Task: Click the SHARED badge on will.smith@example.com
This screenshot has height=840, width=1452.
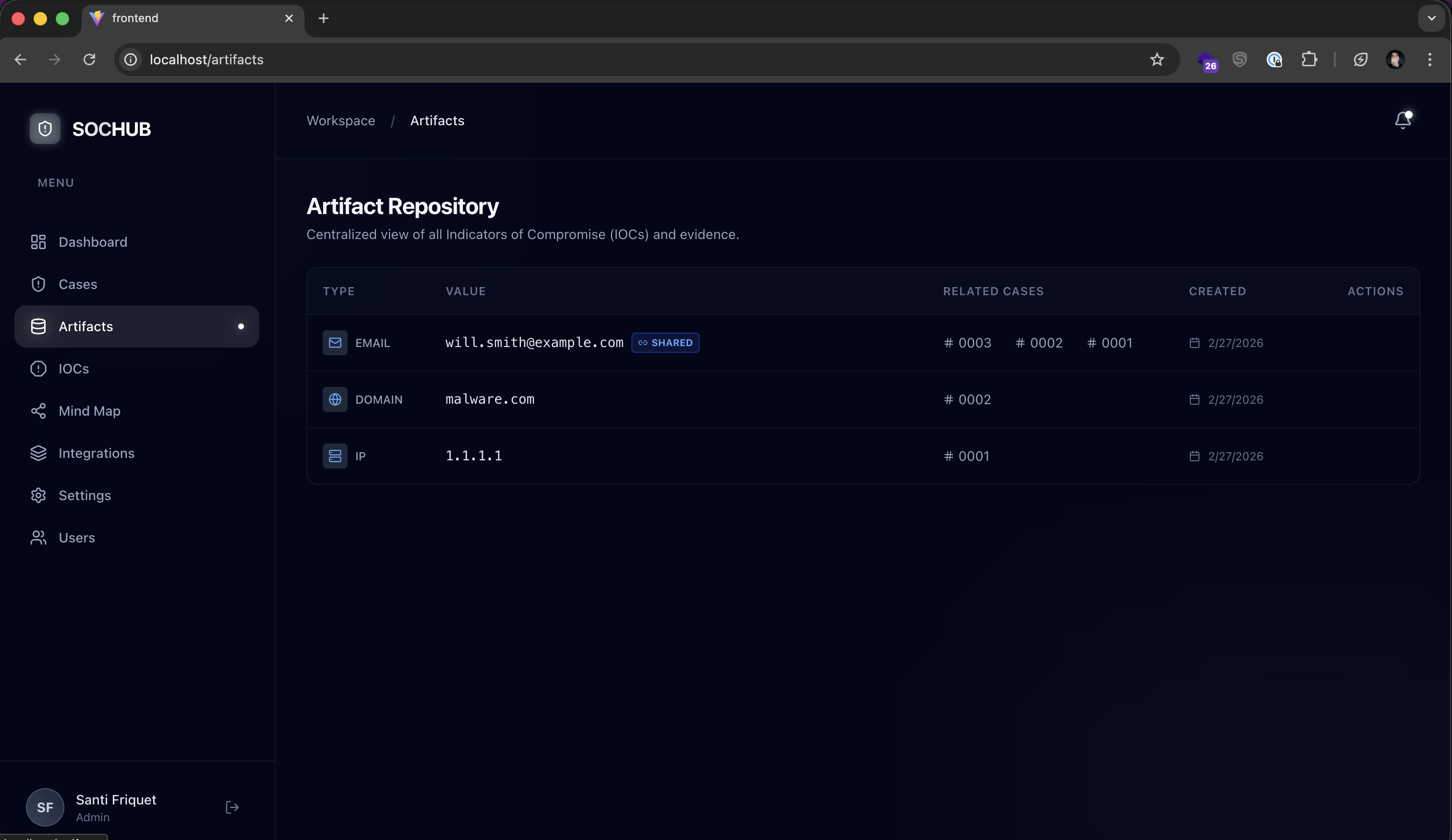Action: coord(665,343)
